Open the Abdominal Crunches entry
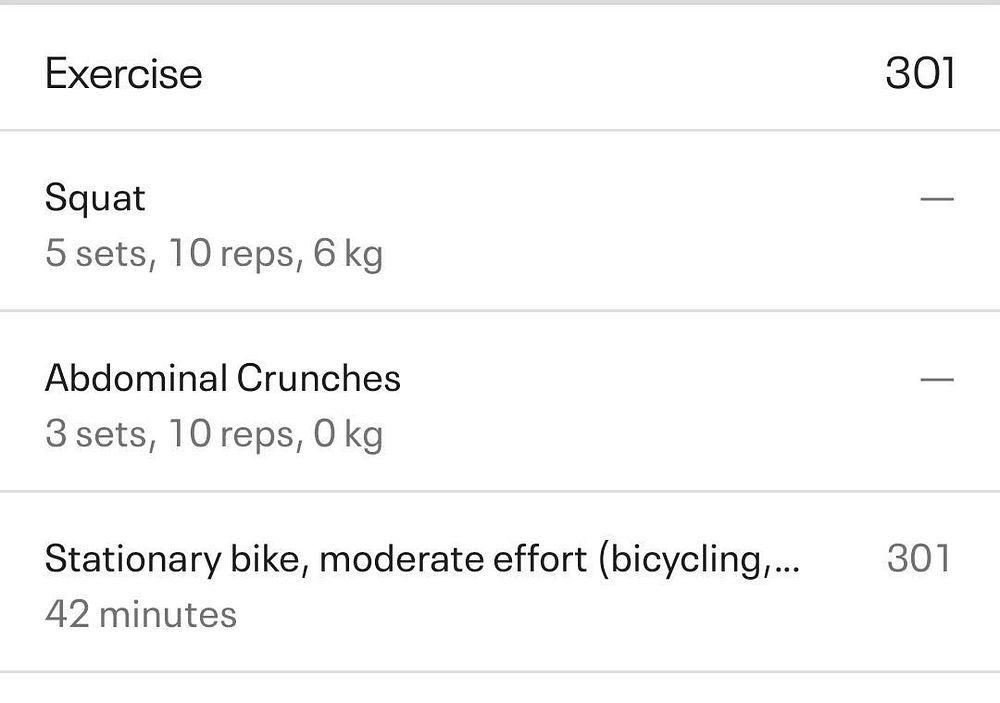The height and width of the screenshot is (703, 1000). pyautogui.click(x=222, y=378)
